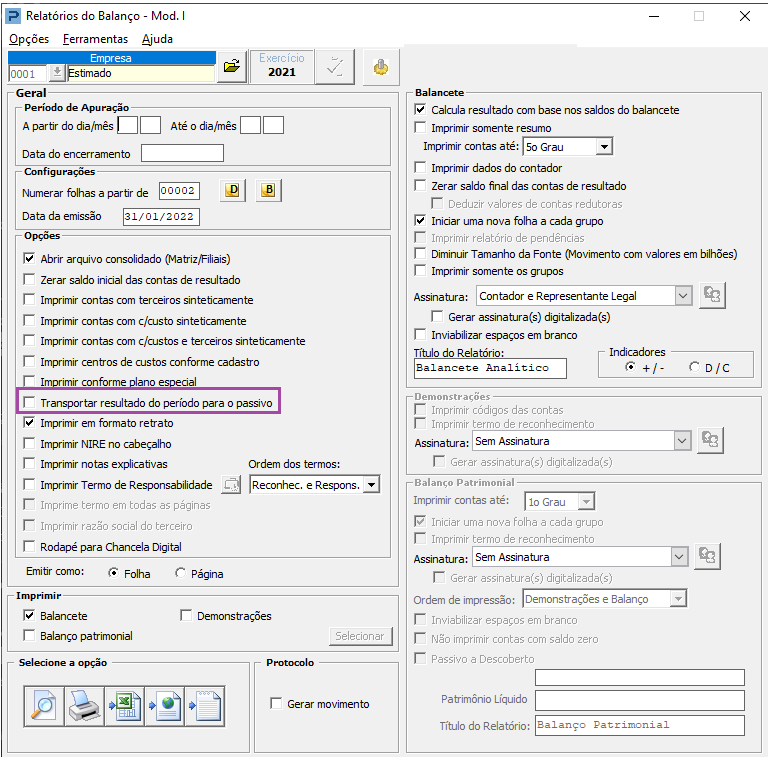768x757 pixels.
Task: Click the yellow D button for numbering
Action: pos(232,190)
